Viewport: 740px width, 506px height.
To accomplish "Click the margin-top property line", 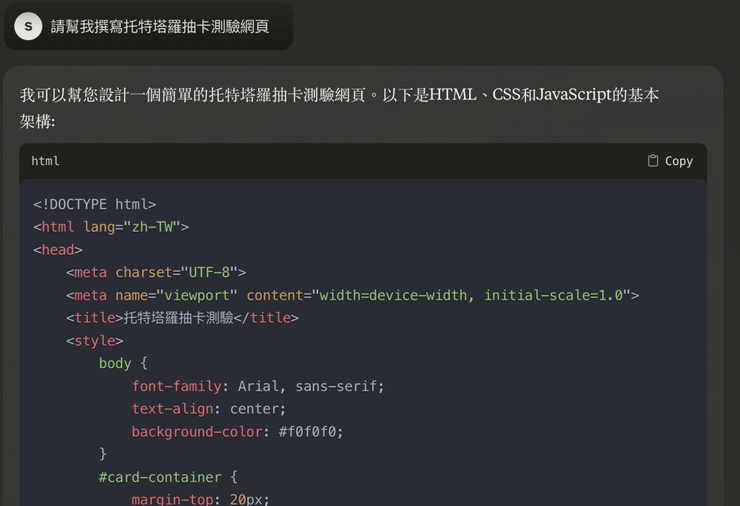I will tap(200, 499).
